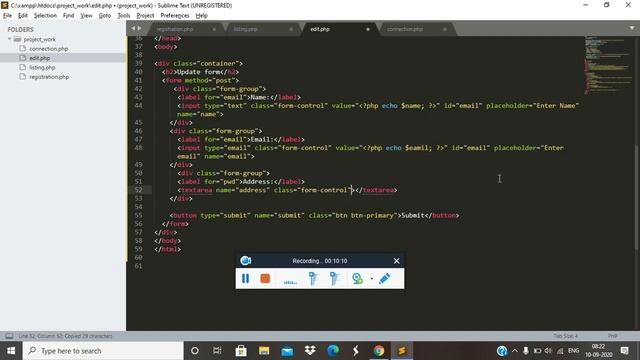
Task: Go to the previous tab with the left arrow
Action: 133,28
